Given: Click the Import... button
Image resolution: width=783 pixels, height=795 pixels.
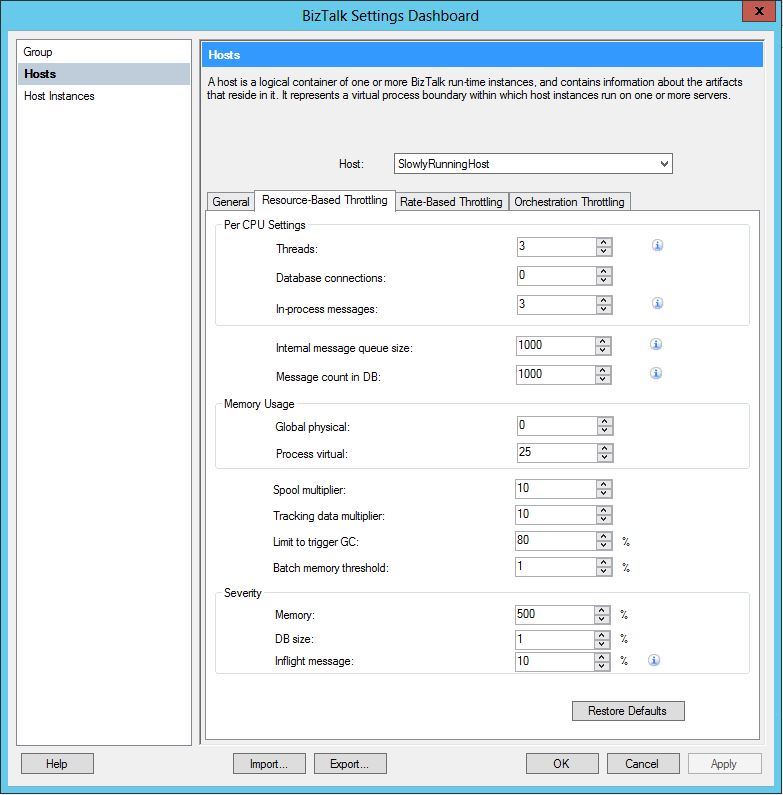Looking at the screenshot, I should point(269,764).
